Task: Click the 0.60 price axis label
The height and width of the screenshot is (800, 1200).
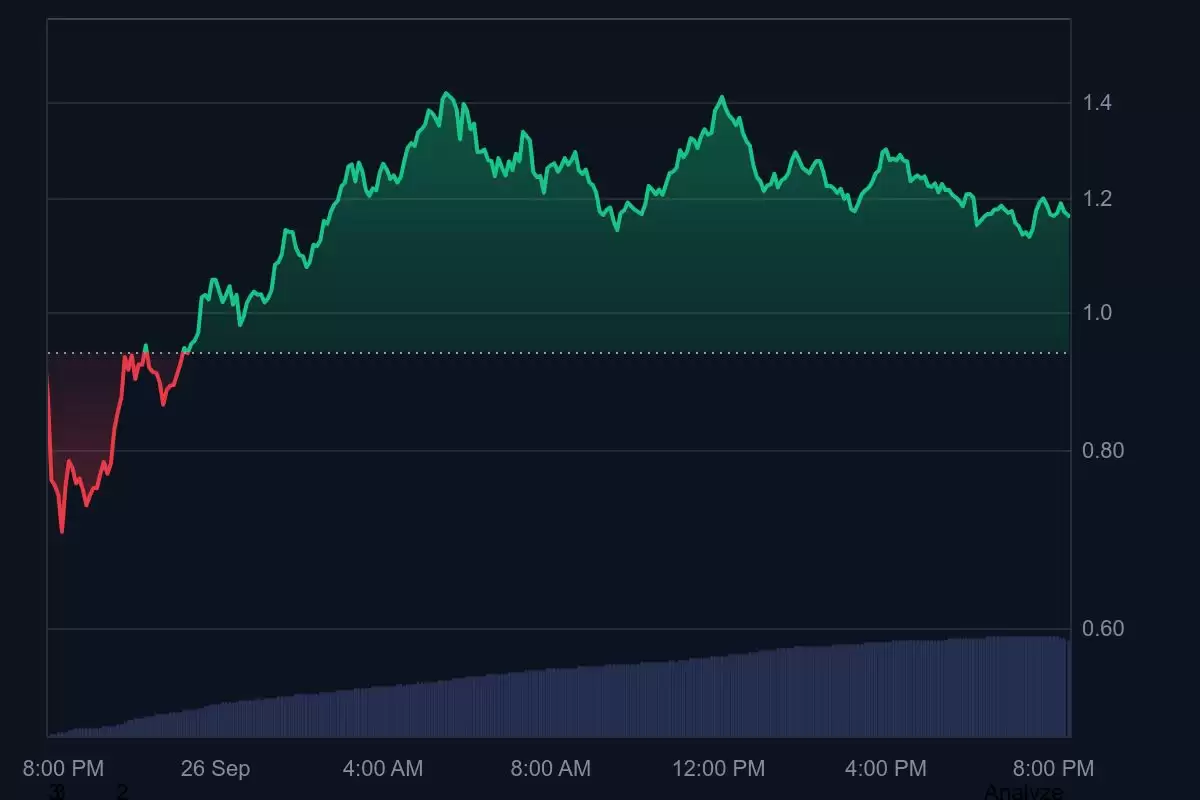Action: click(1103, 628)
